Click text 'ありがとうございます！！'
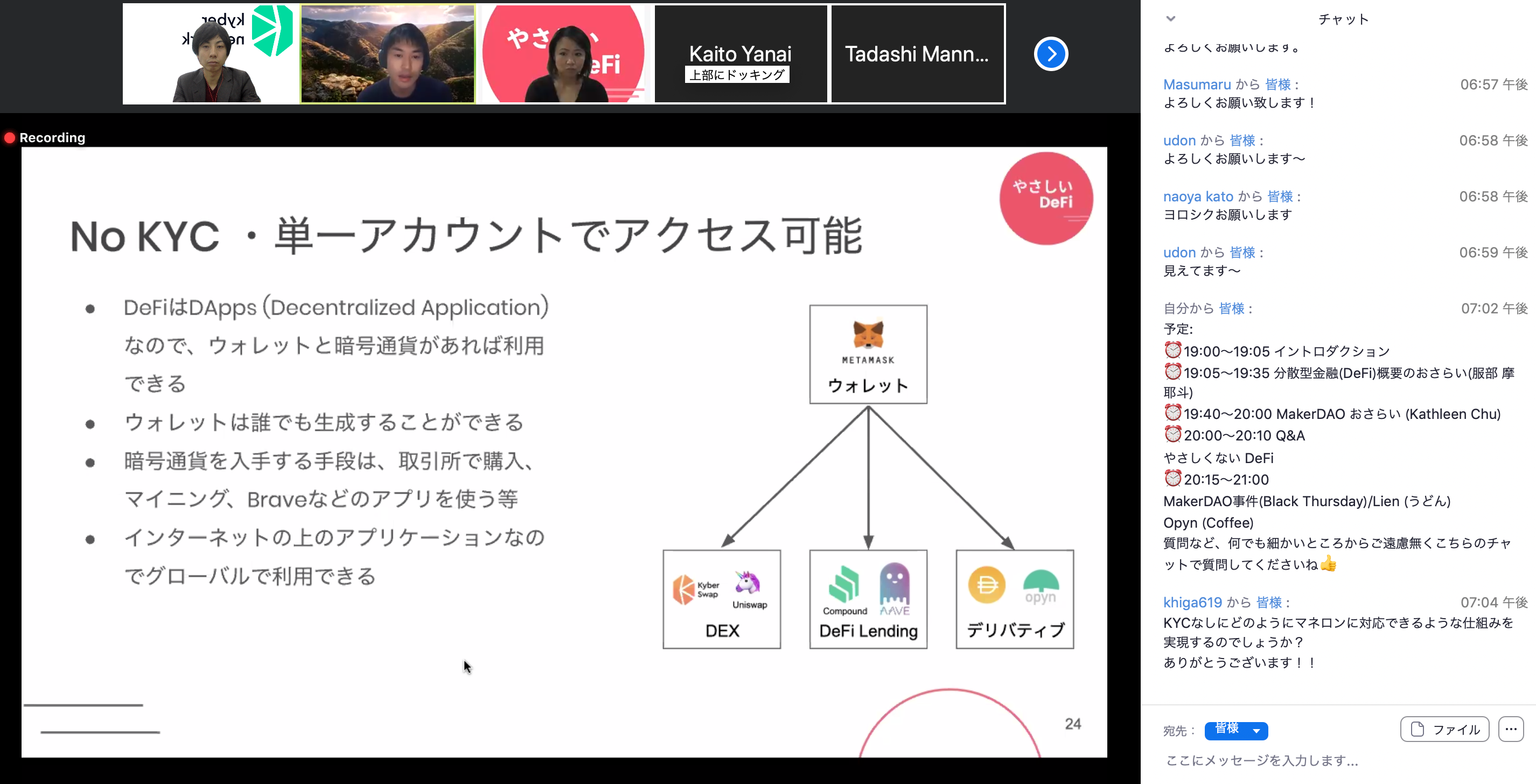The width and height of the screenshot is (1536, 784). tap(1239, 662)
